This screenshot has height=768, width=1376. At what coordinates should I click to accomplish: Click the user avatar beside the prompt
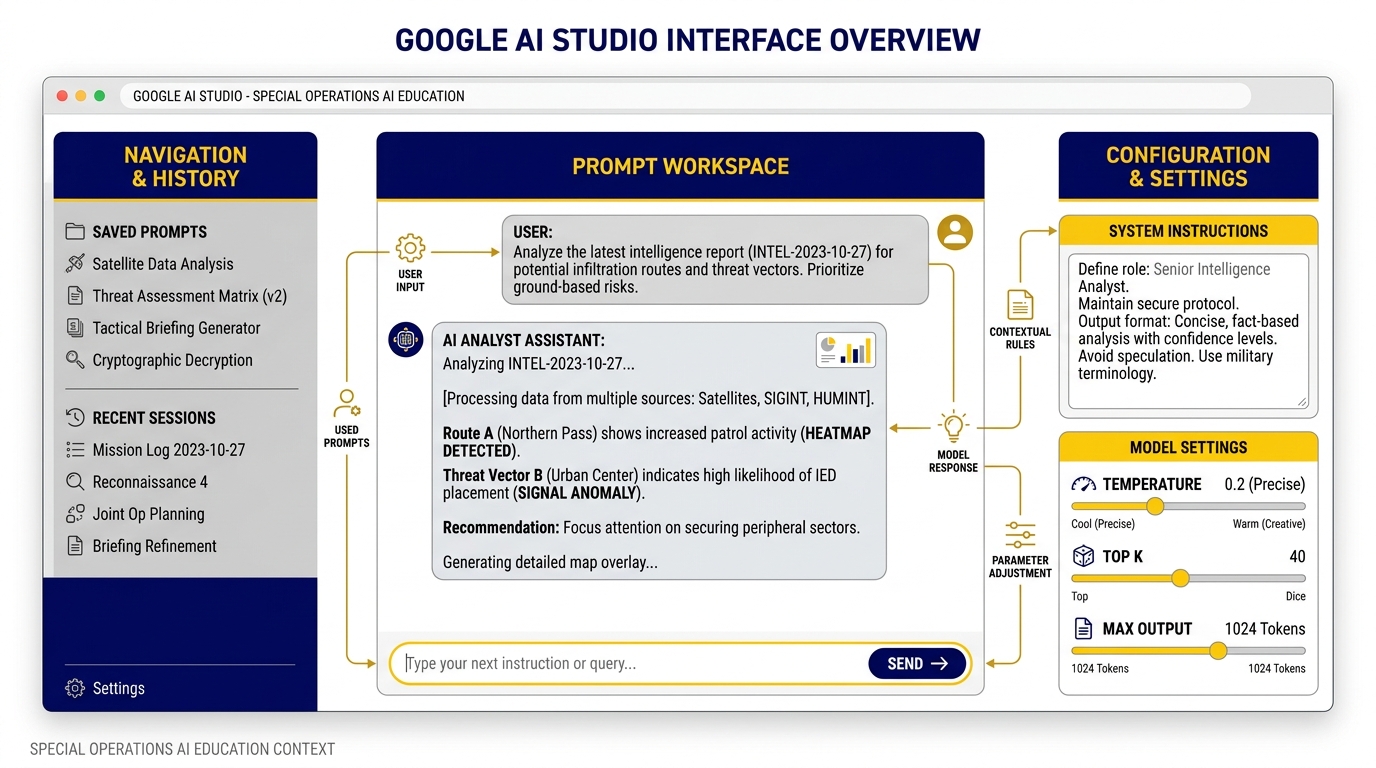pyautogui.click(x=955, y=231)
